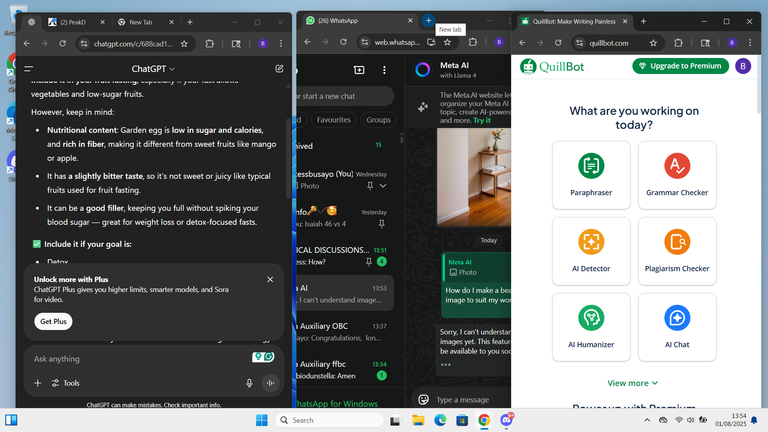The width and height of the screenshot is (768, 432).
Task: Open the Windows Start menu
Action: click(262, 420)
